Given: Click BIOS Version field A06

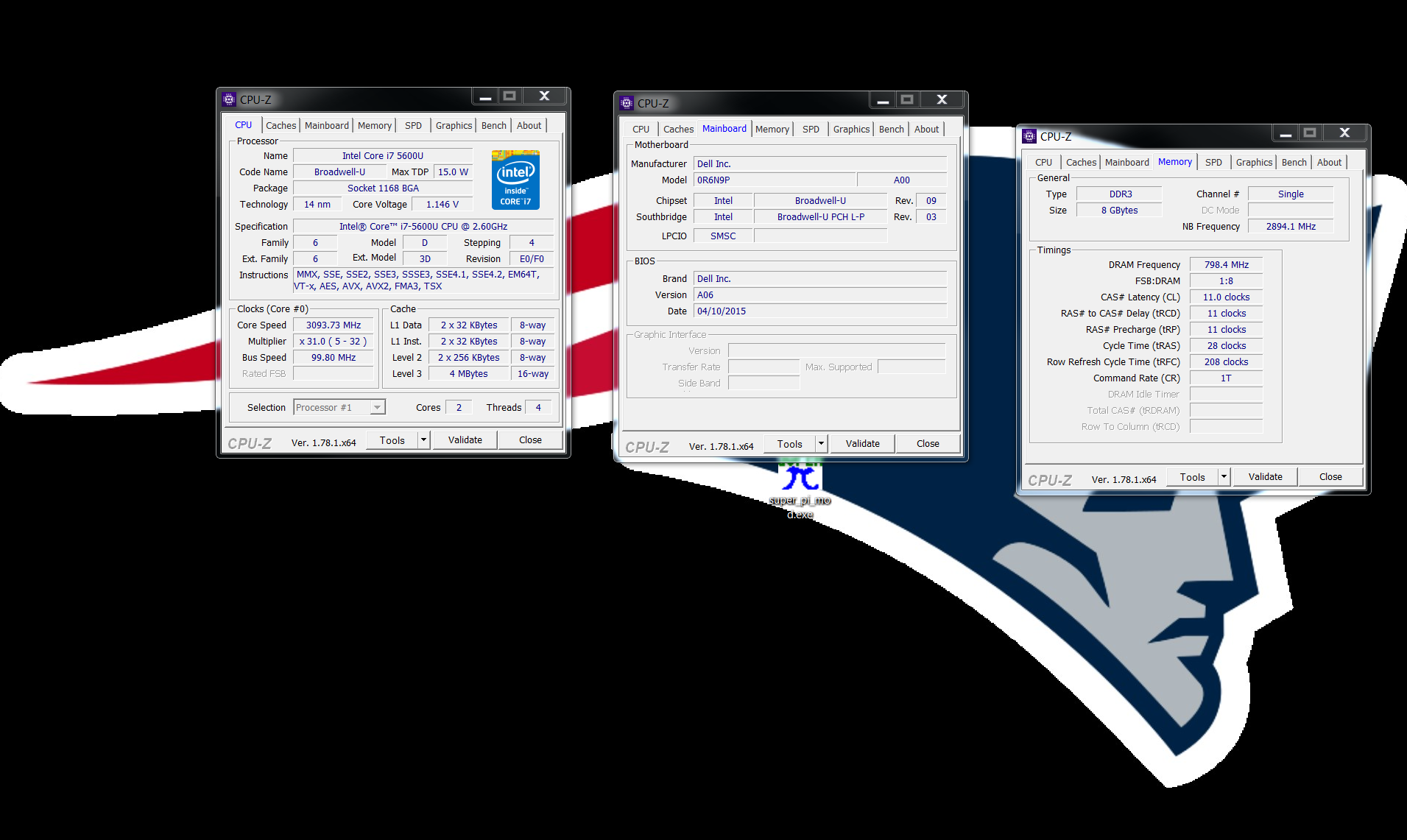Looking at the screenshot, I should pos(820,295).
